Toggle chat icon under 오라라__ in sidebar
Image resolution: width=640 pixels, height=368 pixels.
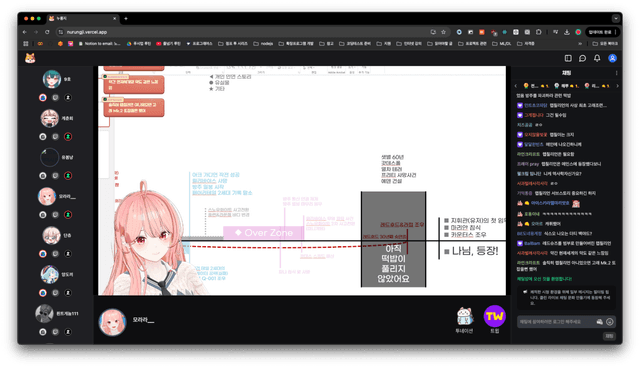coord(56,215)
